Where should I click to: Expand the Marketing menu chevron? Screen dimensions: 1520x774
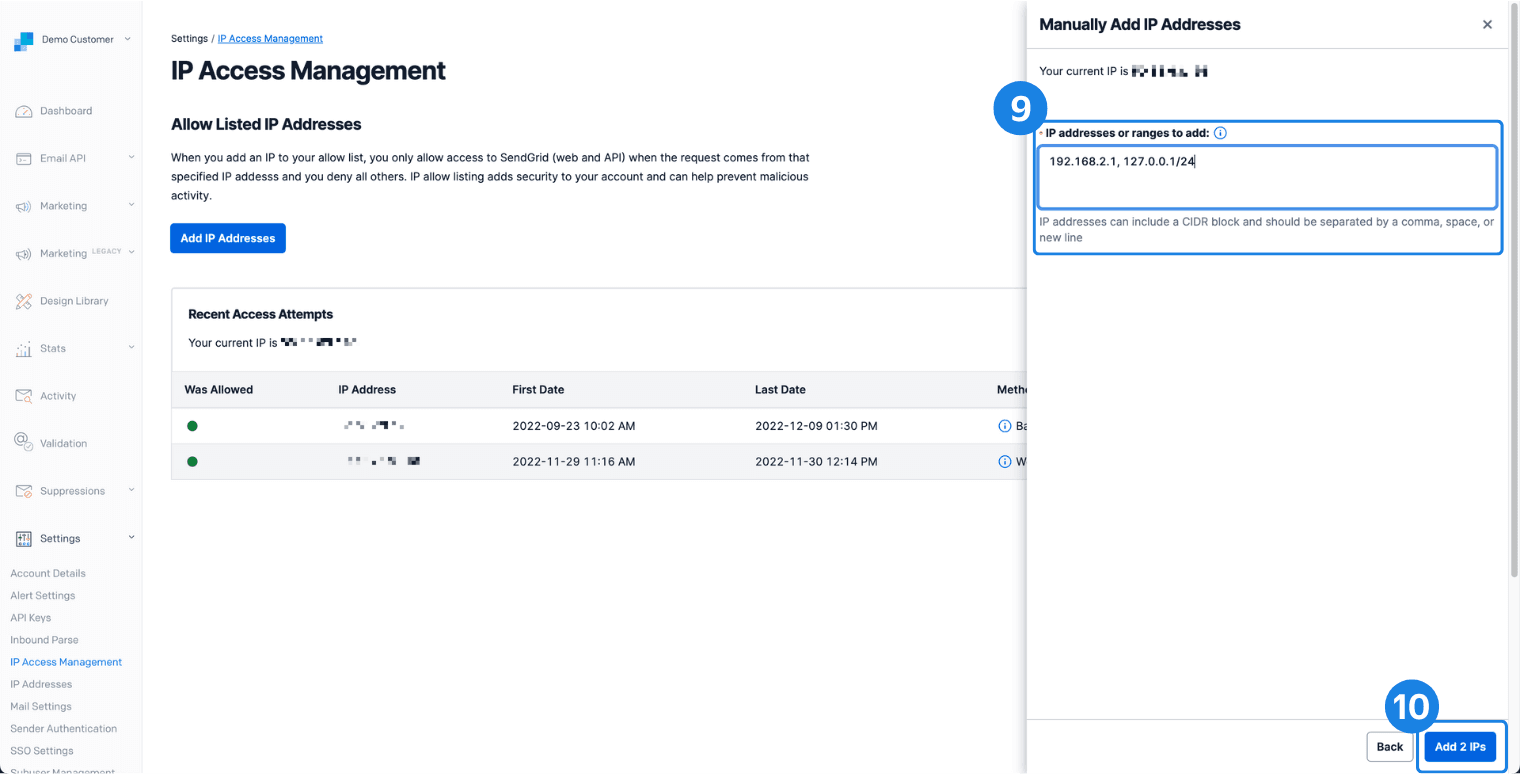click(131, 206)
